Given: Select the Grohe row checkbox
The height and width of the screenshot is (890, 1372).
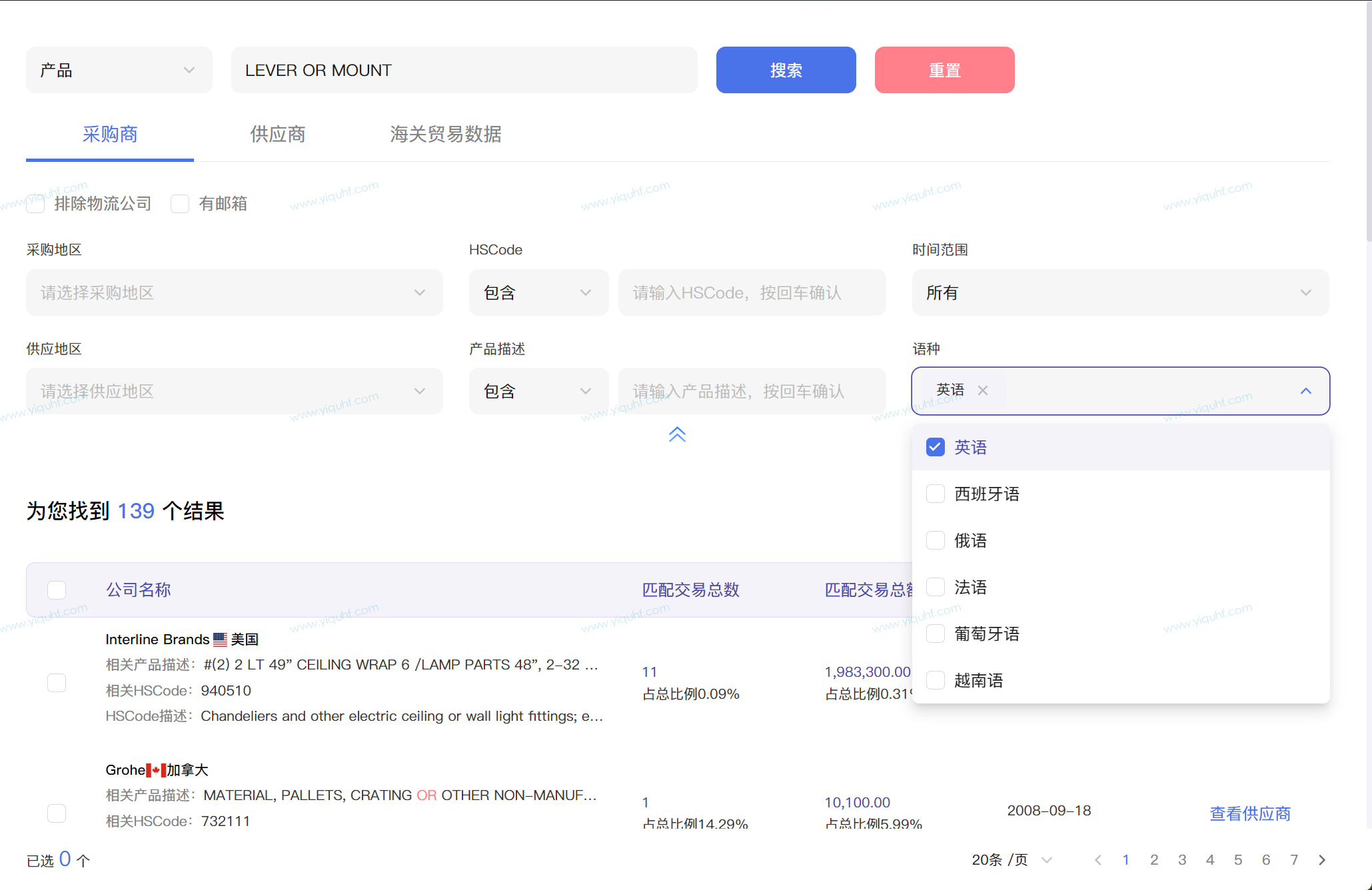Looking at the screenshot, I should click(57, 813).
